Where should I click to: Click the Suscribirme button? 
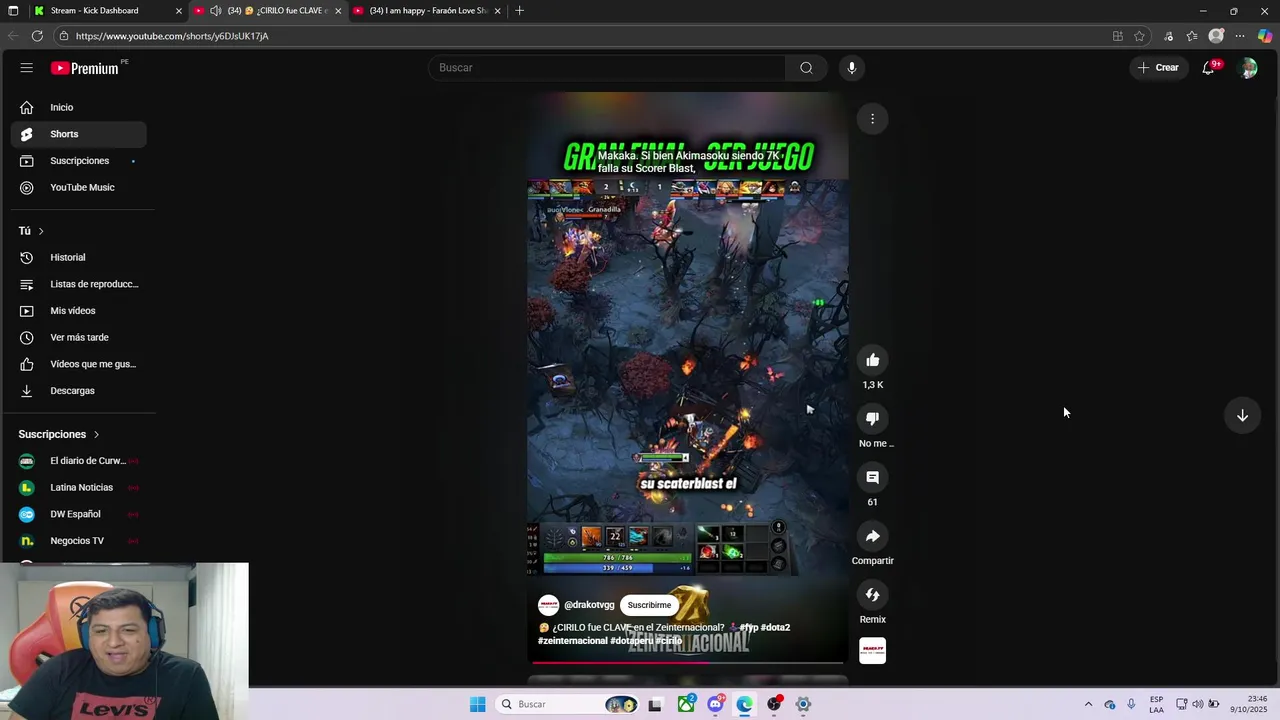[649, 605]
